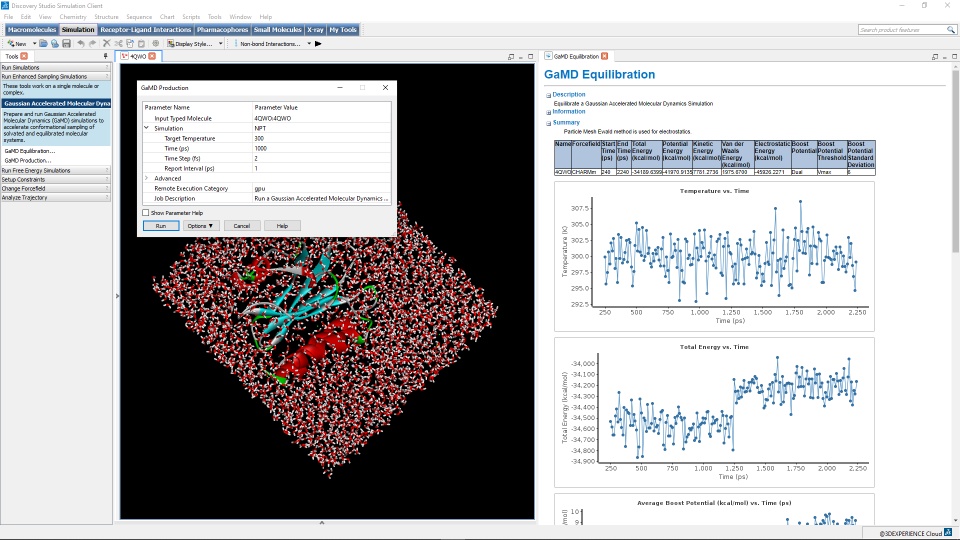Open the Display Style dropdown arrow

pyautogui.click(x=220, y=43)
